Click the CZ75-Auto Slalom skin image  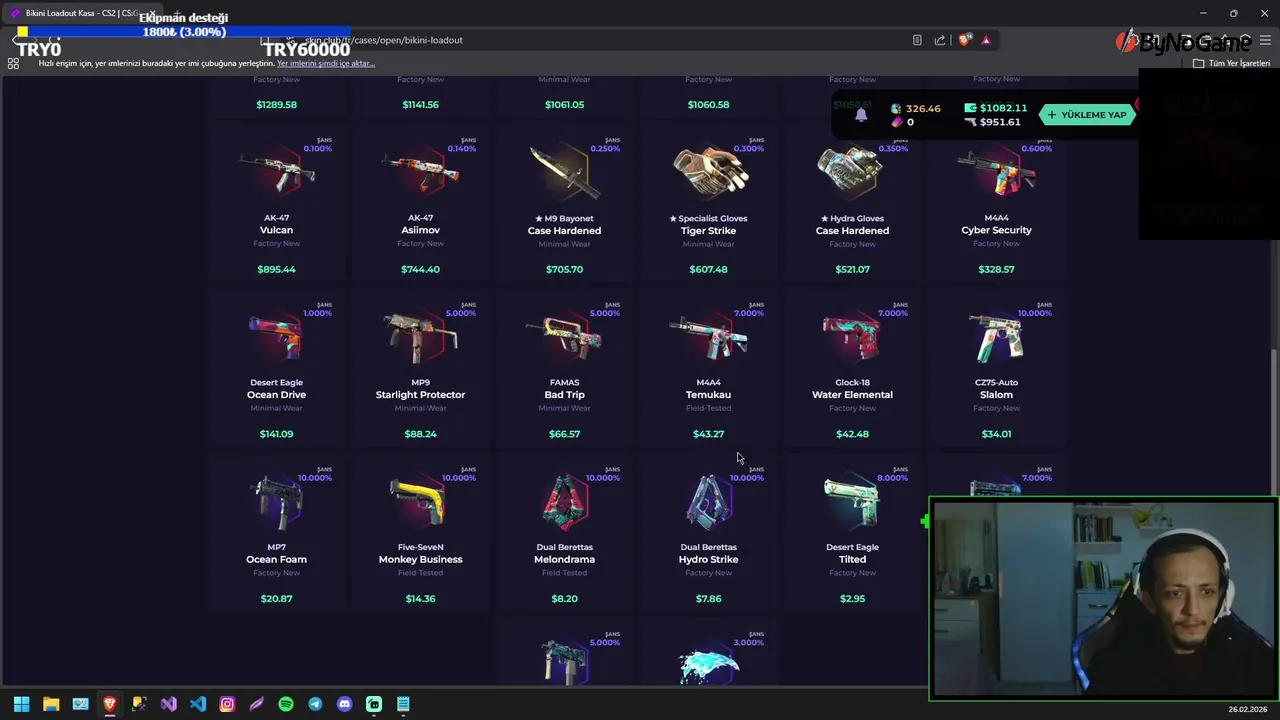pos(997,338)
